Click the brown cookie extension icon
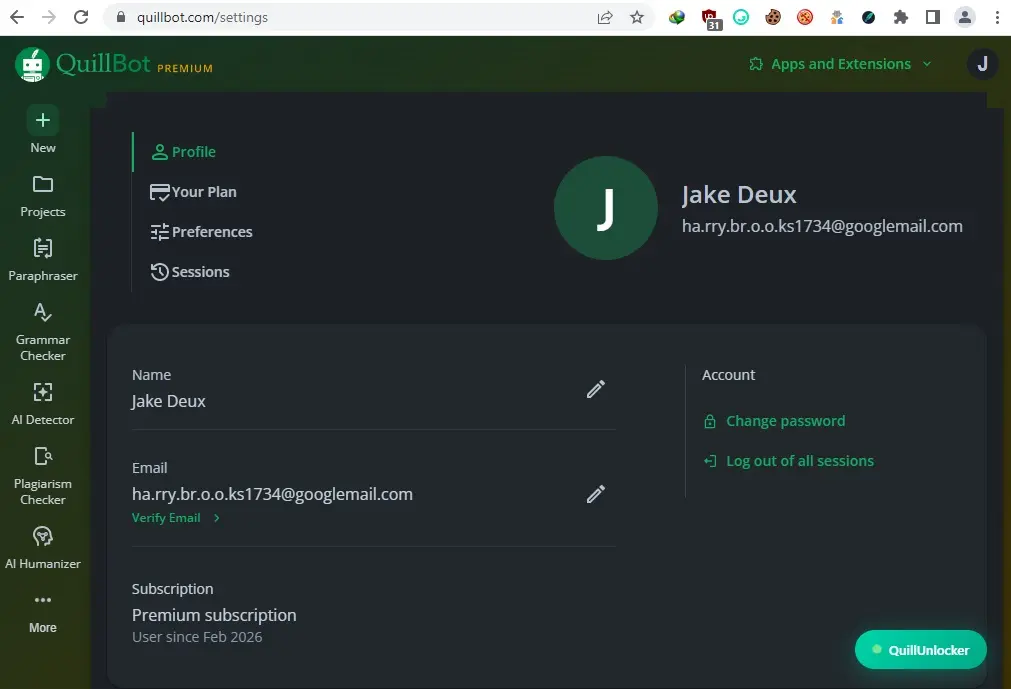 [x=773, y=17]
